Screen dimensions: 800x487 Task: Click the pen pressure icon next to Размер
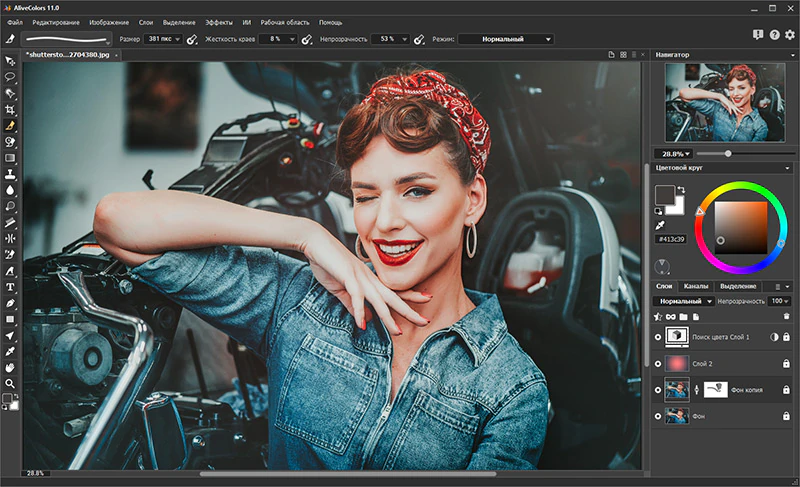click(192, 39)
